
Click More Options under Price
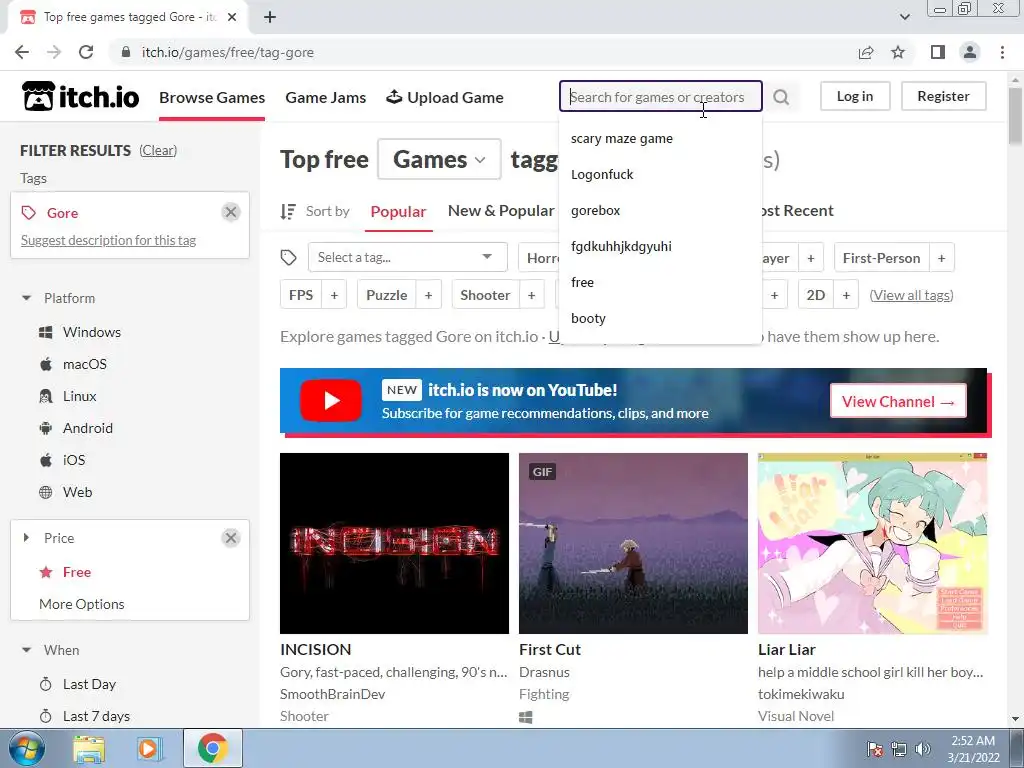pyautogui.click(x=82, y=604)
